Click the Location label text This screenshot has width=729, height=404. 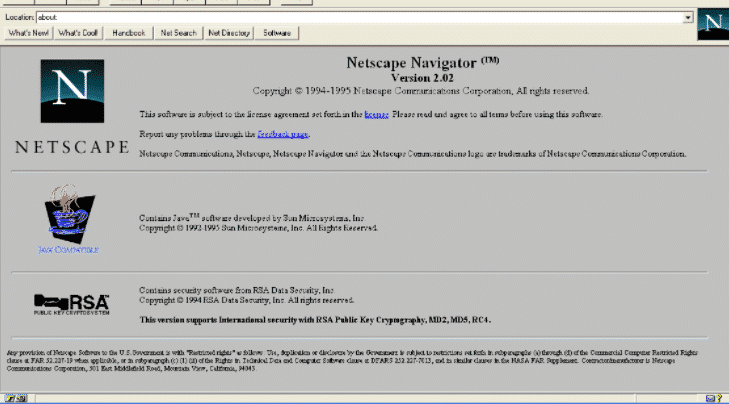coord(20,17)
